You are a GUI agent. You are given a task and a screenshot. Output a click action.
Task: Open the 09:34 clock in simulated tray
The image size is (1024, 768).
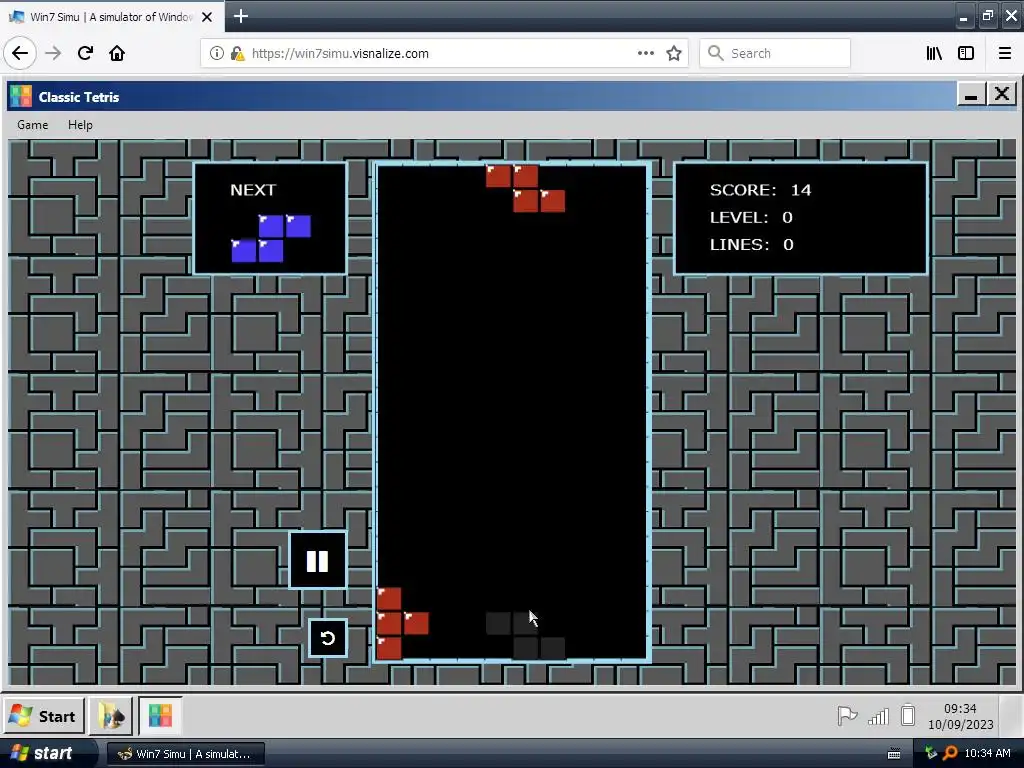click(x=960, y=709)
